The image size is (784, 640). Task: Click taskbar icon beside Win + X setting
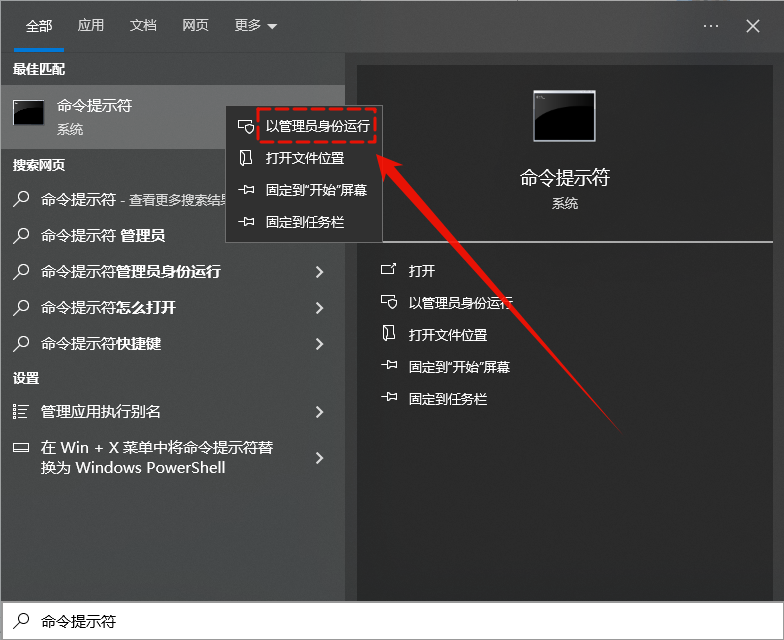20,448
